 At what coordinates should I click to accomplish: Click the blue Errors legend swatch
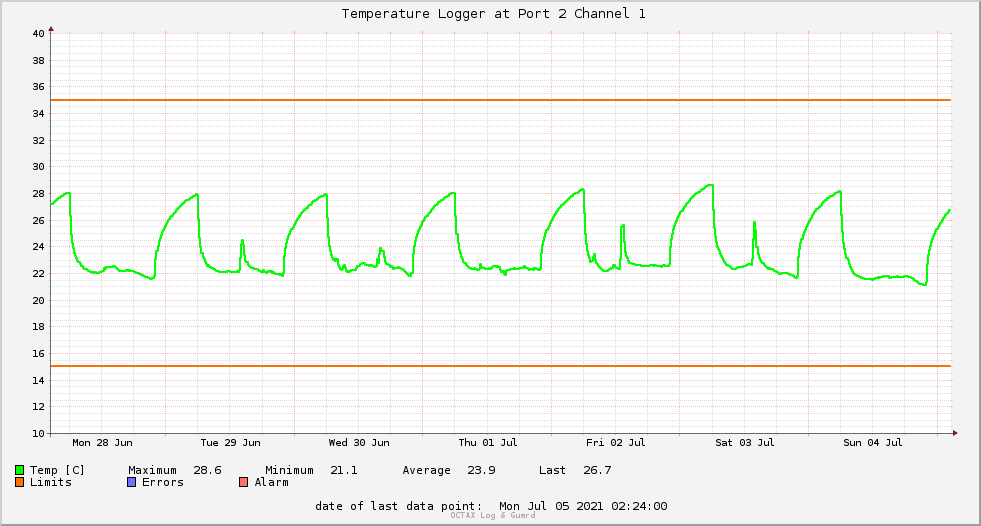(131, 482)
